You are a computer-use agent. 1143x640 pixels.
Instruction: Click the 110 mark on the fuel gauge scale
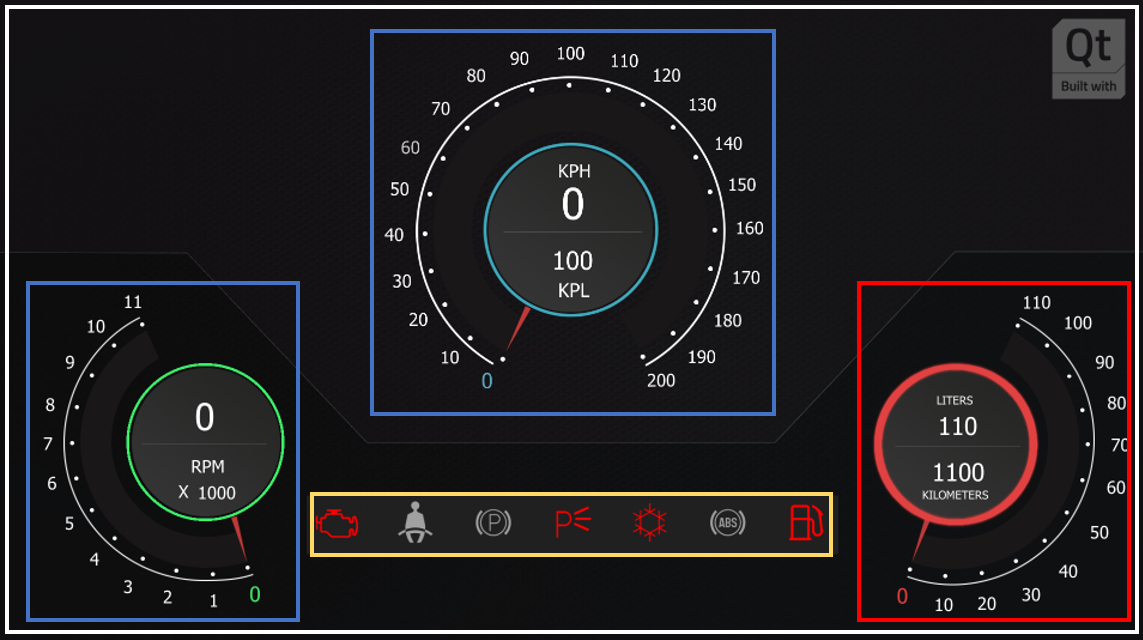[1037, 303]
